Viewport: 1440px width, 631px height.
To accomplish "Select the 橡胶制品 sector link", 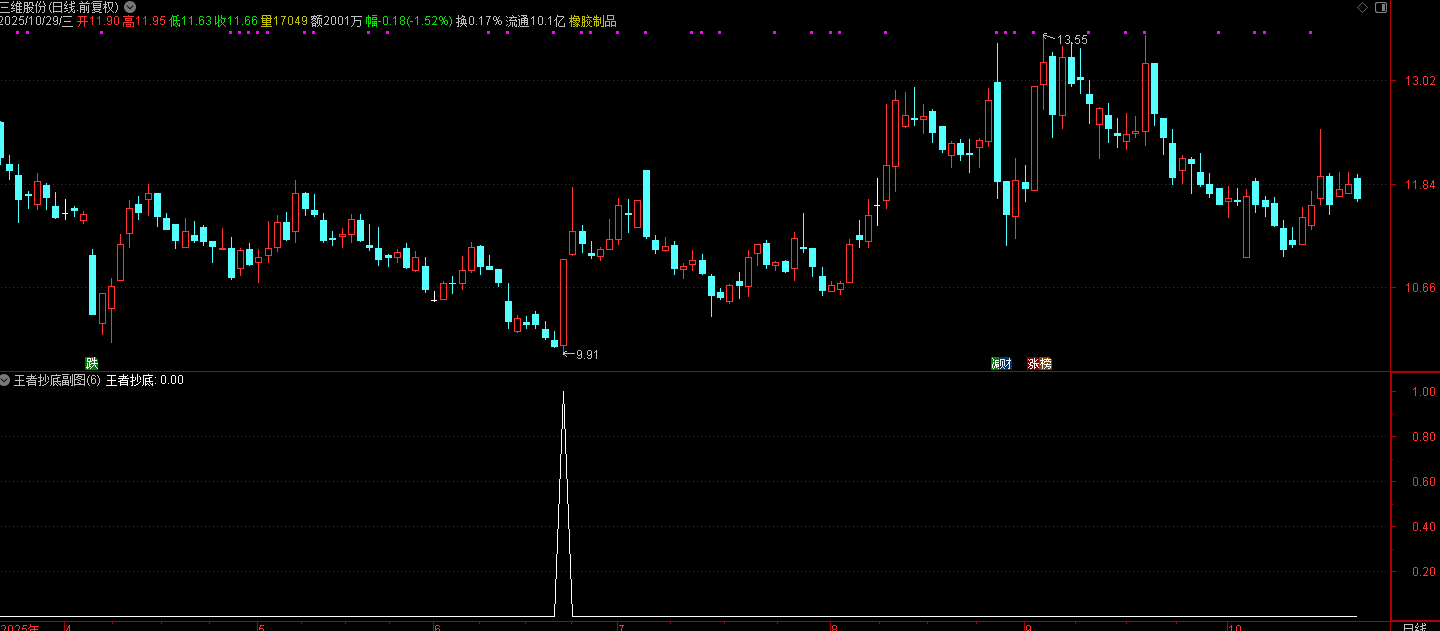I will pos(593,21).
